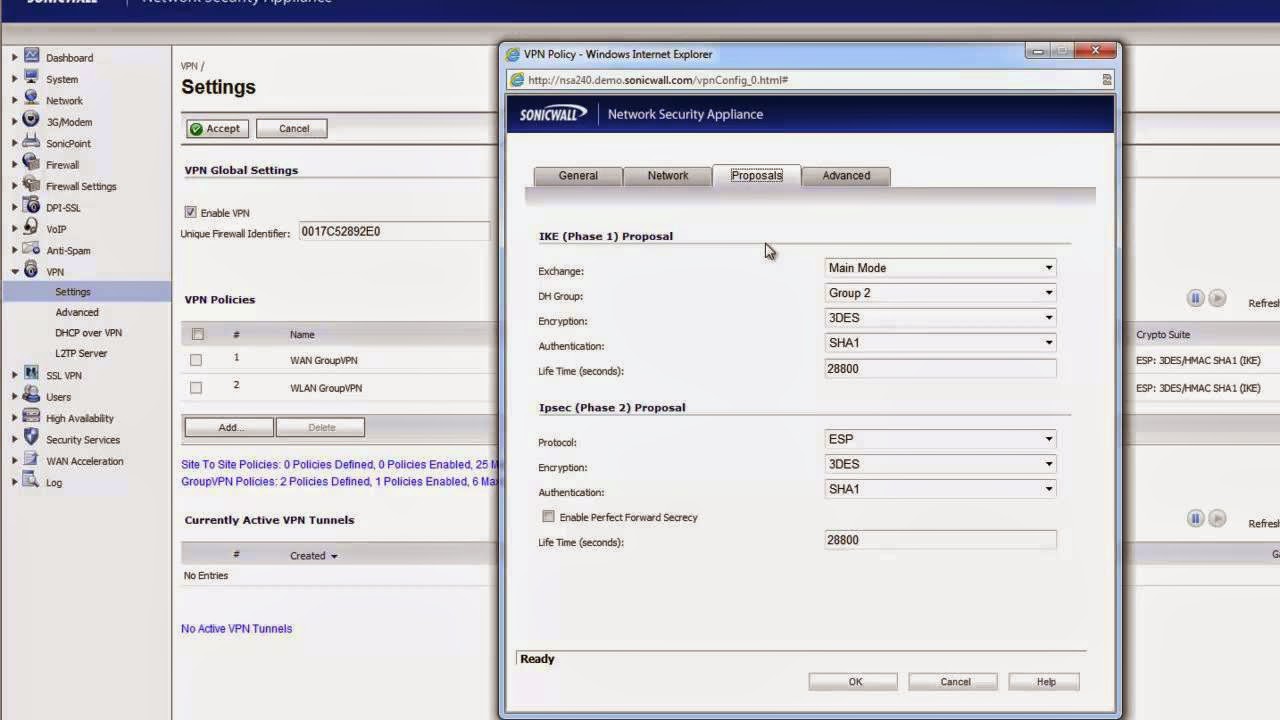
Task: Expand the System tree node arrow
Action: tap(14, 79)
